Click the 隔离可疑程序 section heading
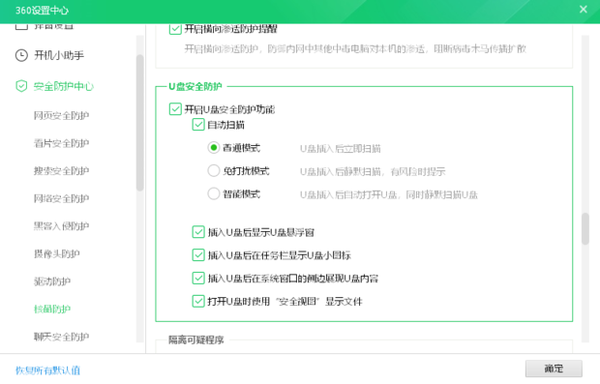The width and height of the screenshot is (600, 384). pyautogui.click(x=196, y=340)
